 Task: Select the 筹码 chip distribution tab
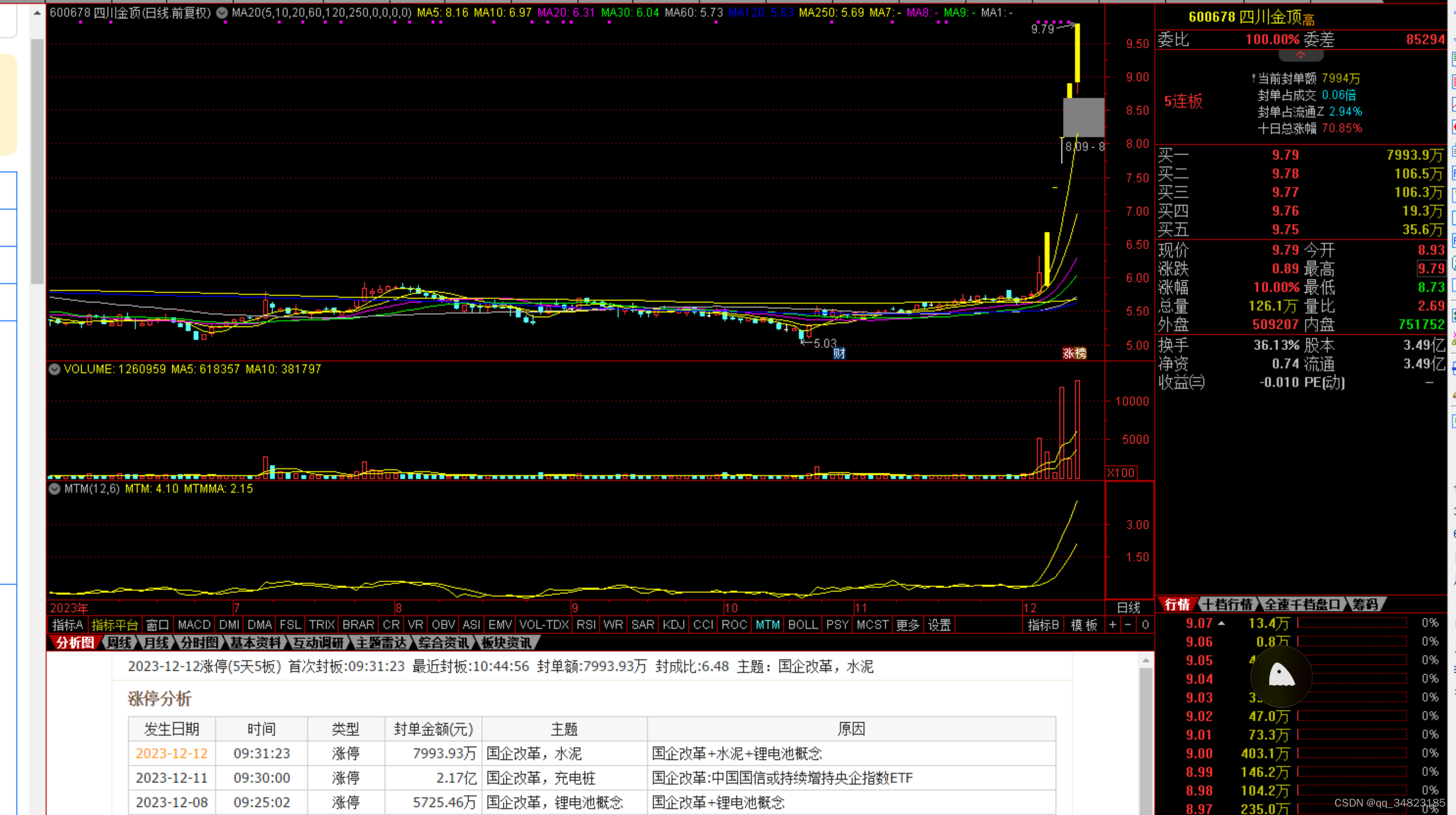(1365, 604)
